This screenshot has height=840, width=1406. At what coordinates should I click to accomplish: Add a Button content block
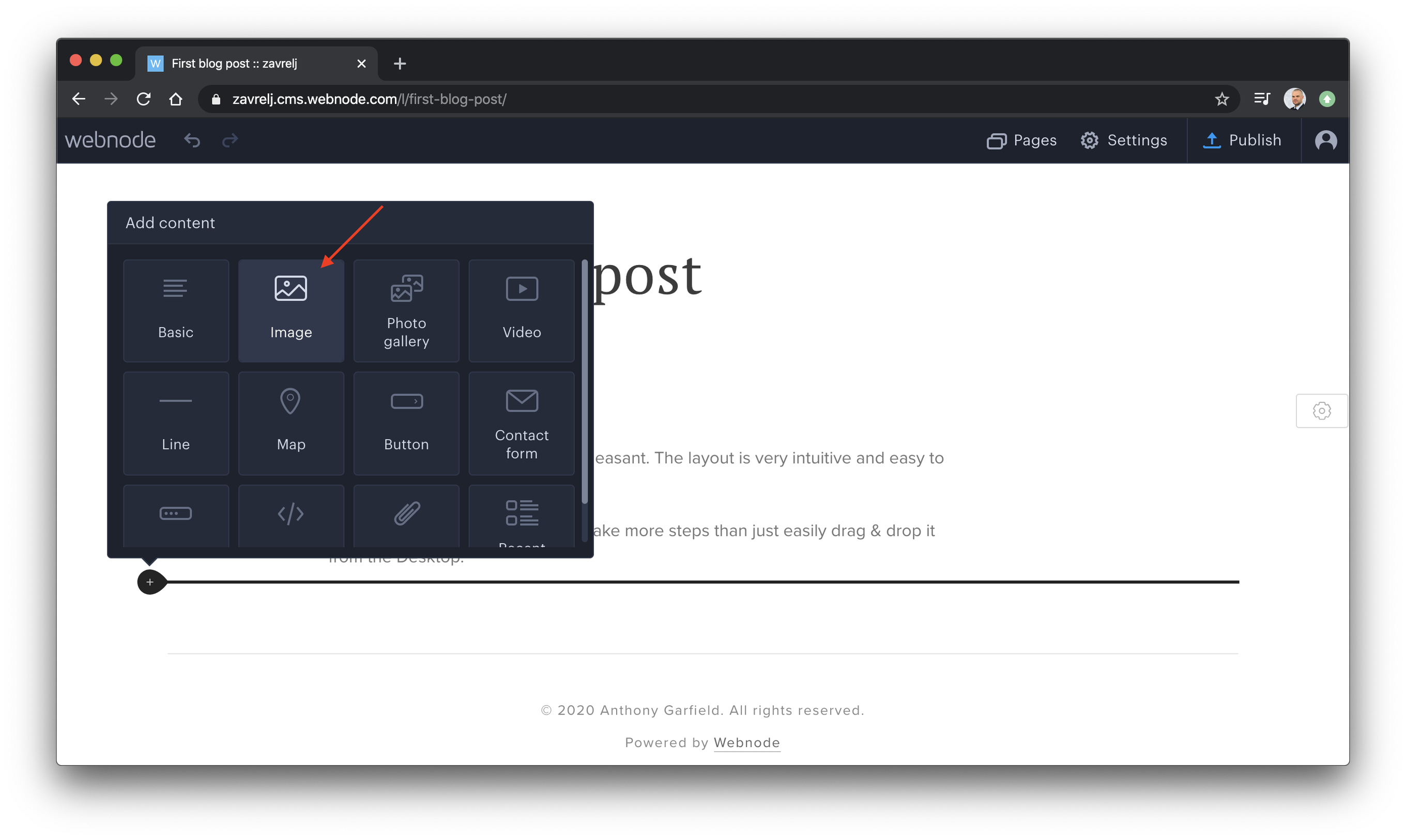point(407,424)
